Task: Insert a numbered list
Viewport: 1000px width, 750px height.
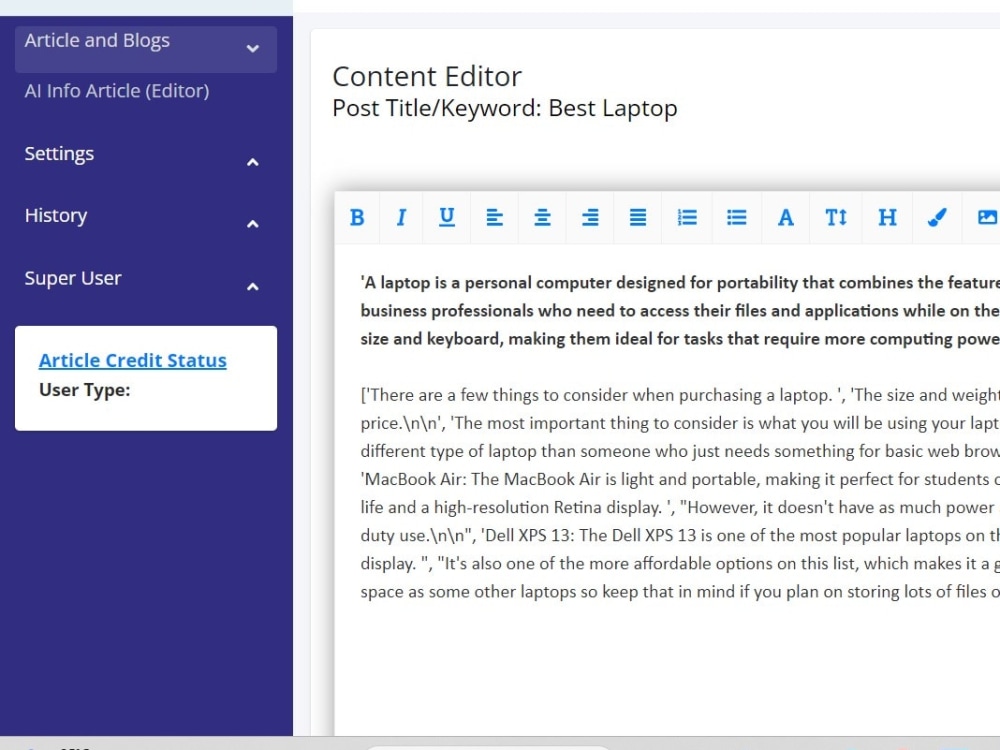Action: coord(687,217)
